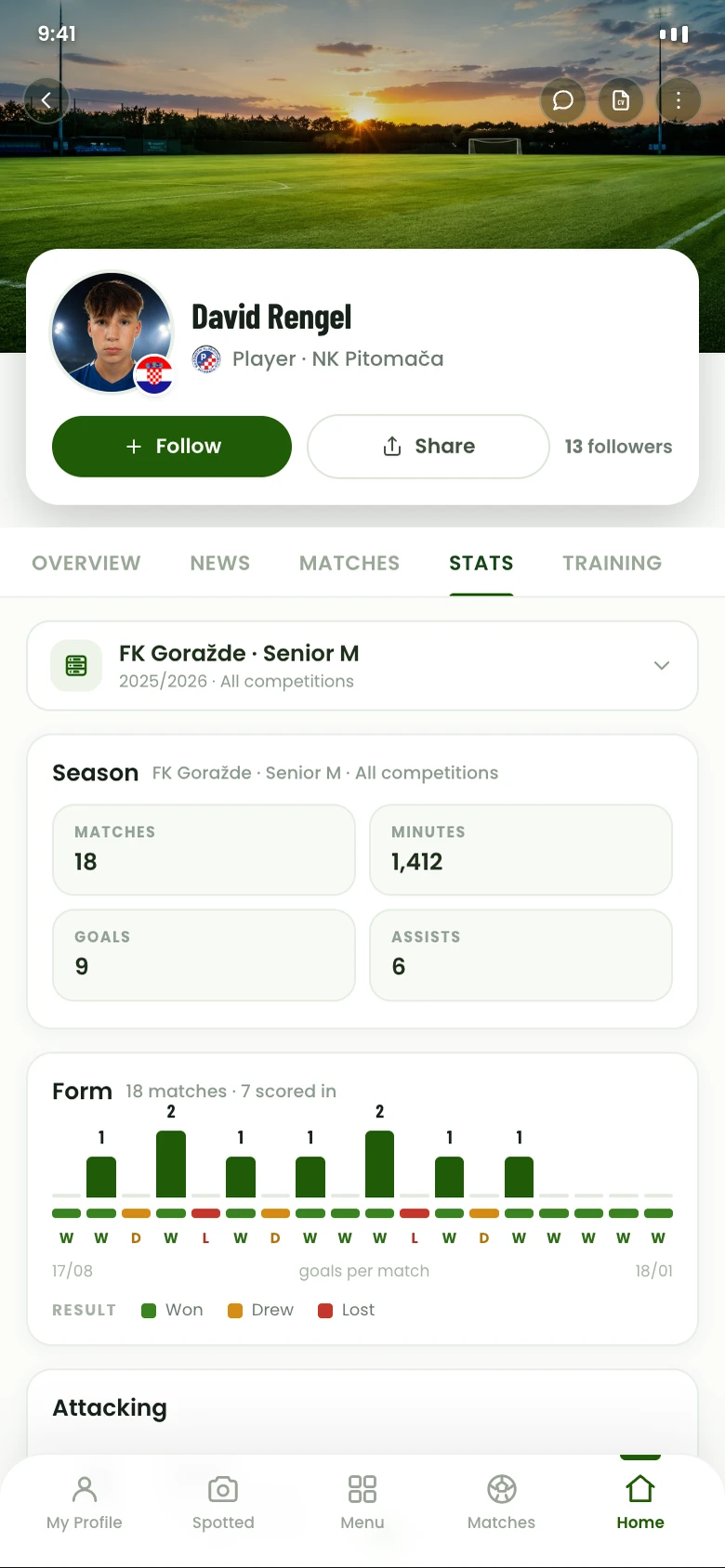Go back using the top-left arrow
Screen dimensions: 725x1568
coord(46,99)
